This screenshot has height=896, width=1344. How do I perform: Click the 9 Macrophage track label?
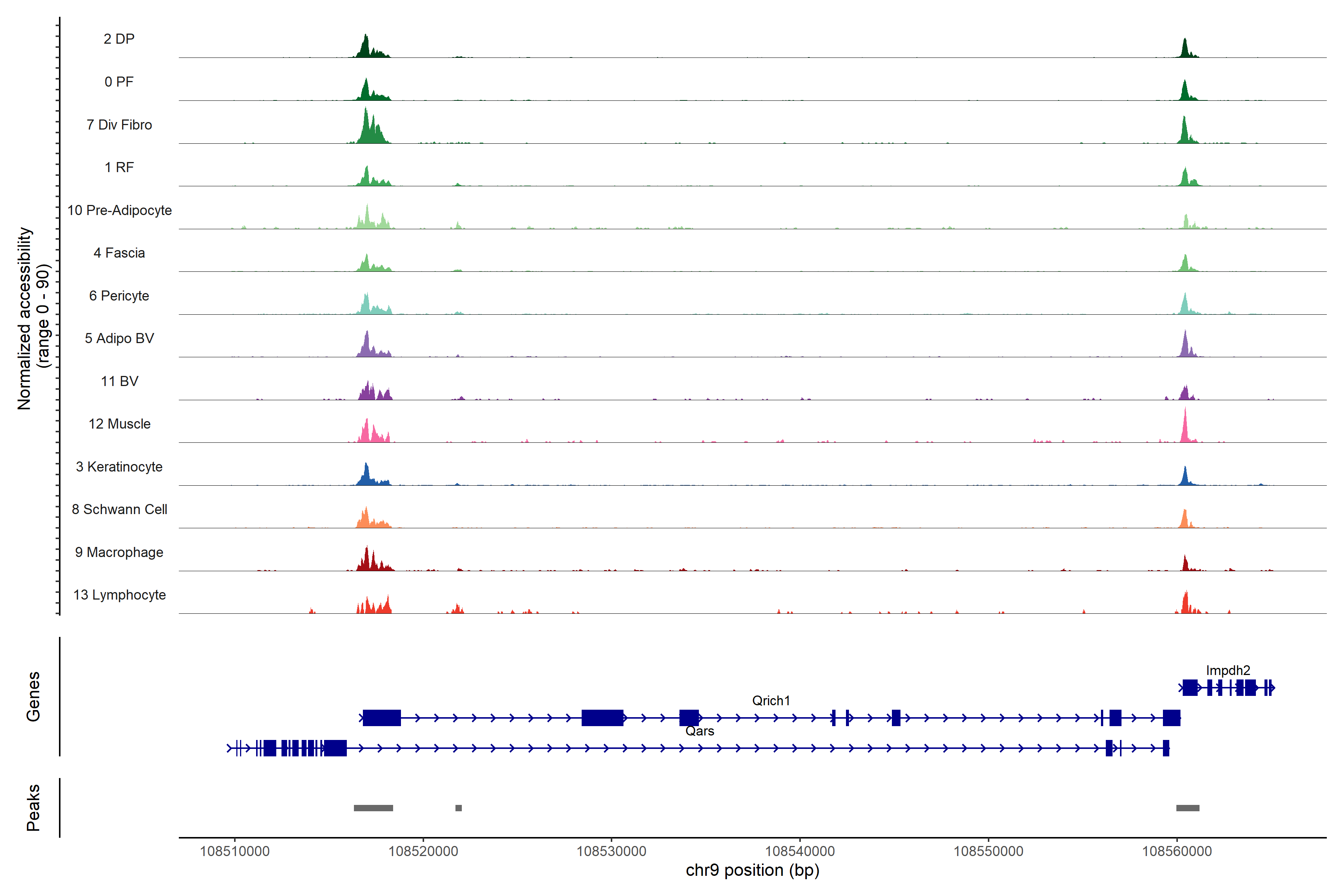(119, 552)
